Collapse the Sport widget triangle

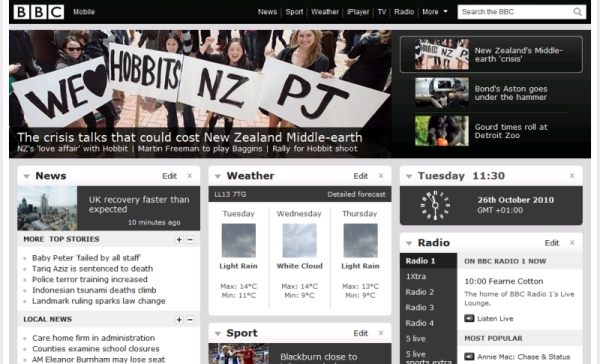[218, 334]
